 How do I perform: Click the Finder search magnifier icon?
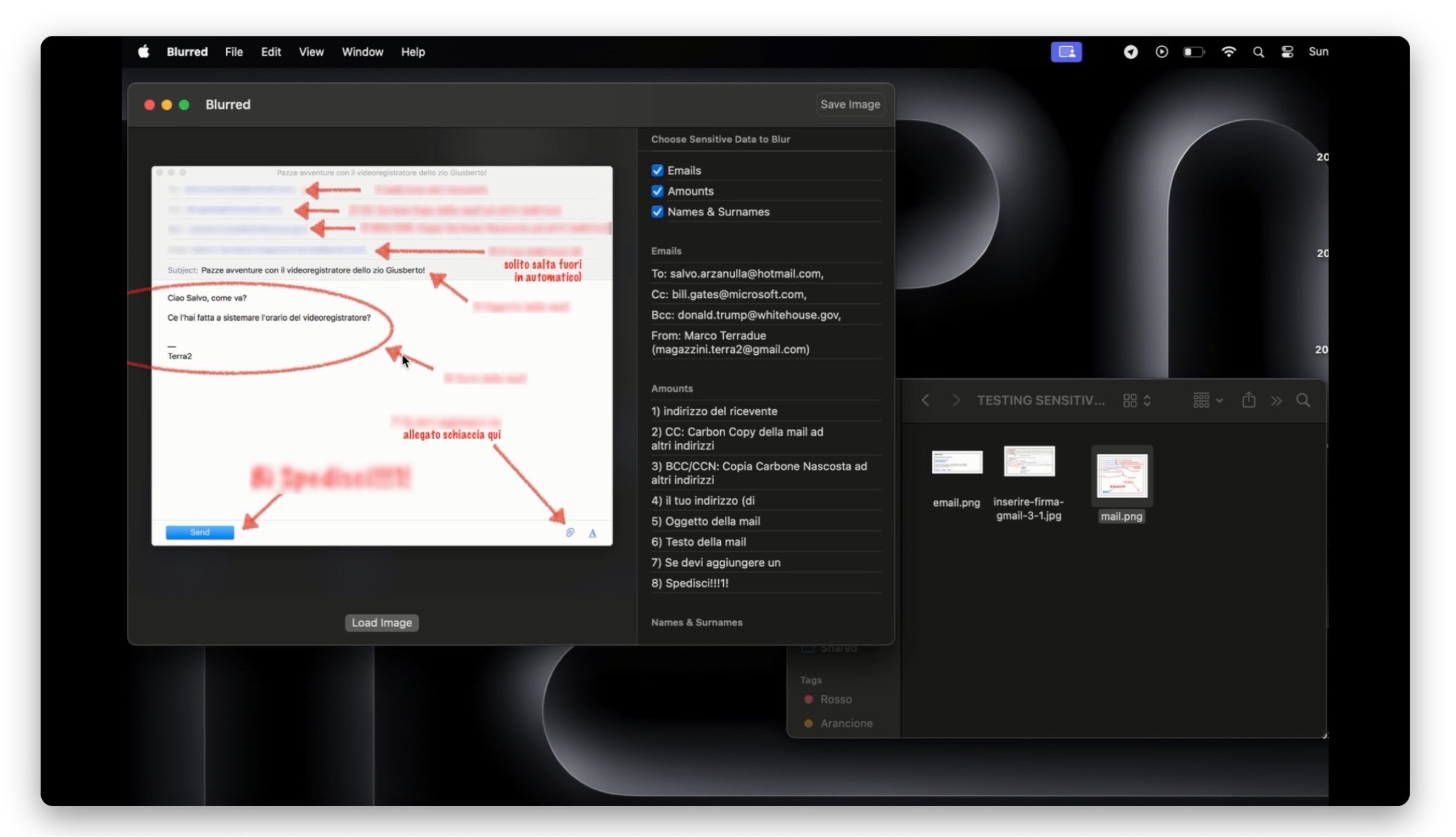pyautogui.click(x=1303, y=400)
